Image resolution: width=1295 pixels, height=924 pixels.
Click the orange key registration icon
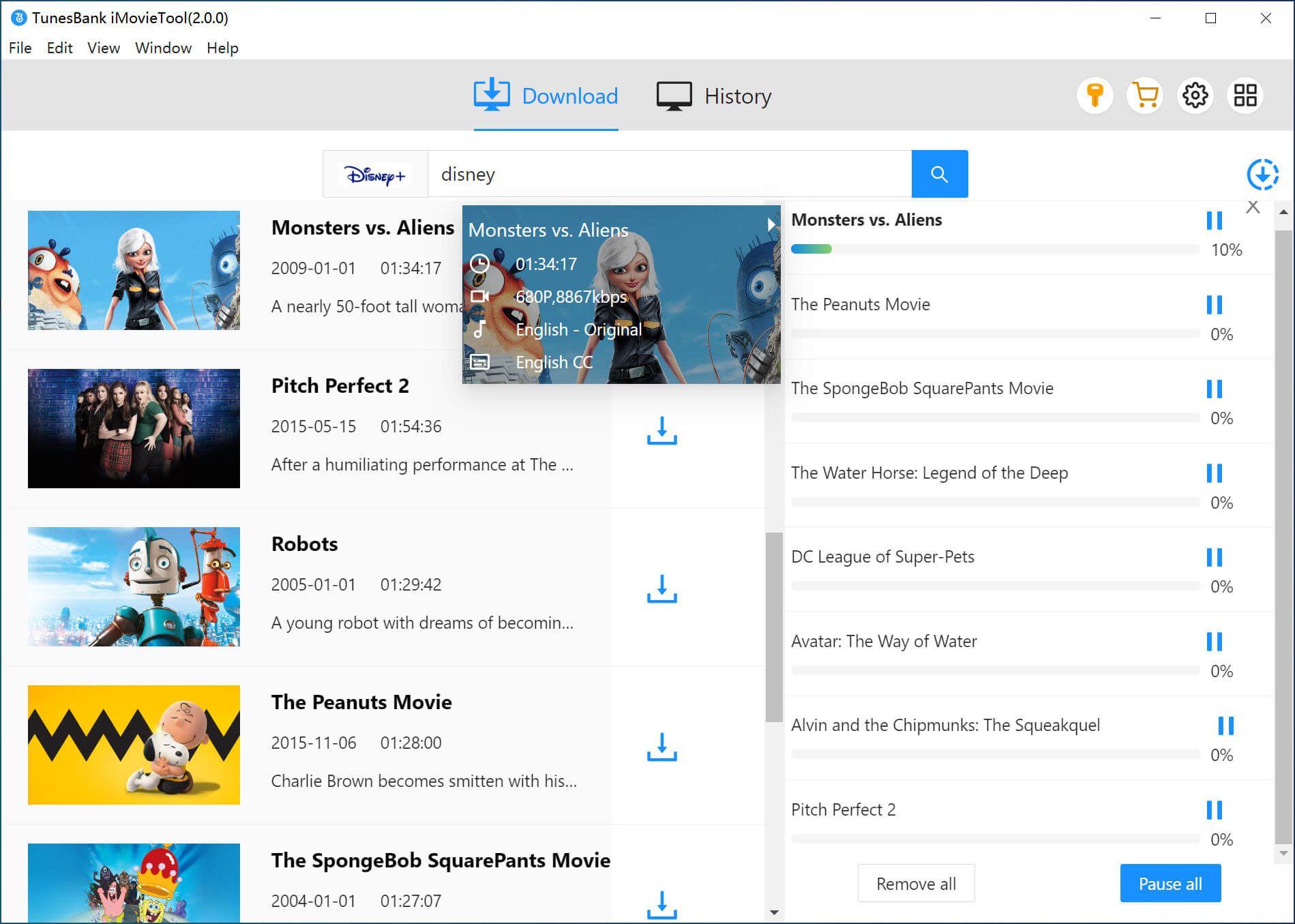point(1095,95)
